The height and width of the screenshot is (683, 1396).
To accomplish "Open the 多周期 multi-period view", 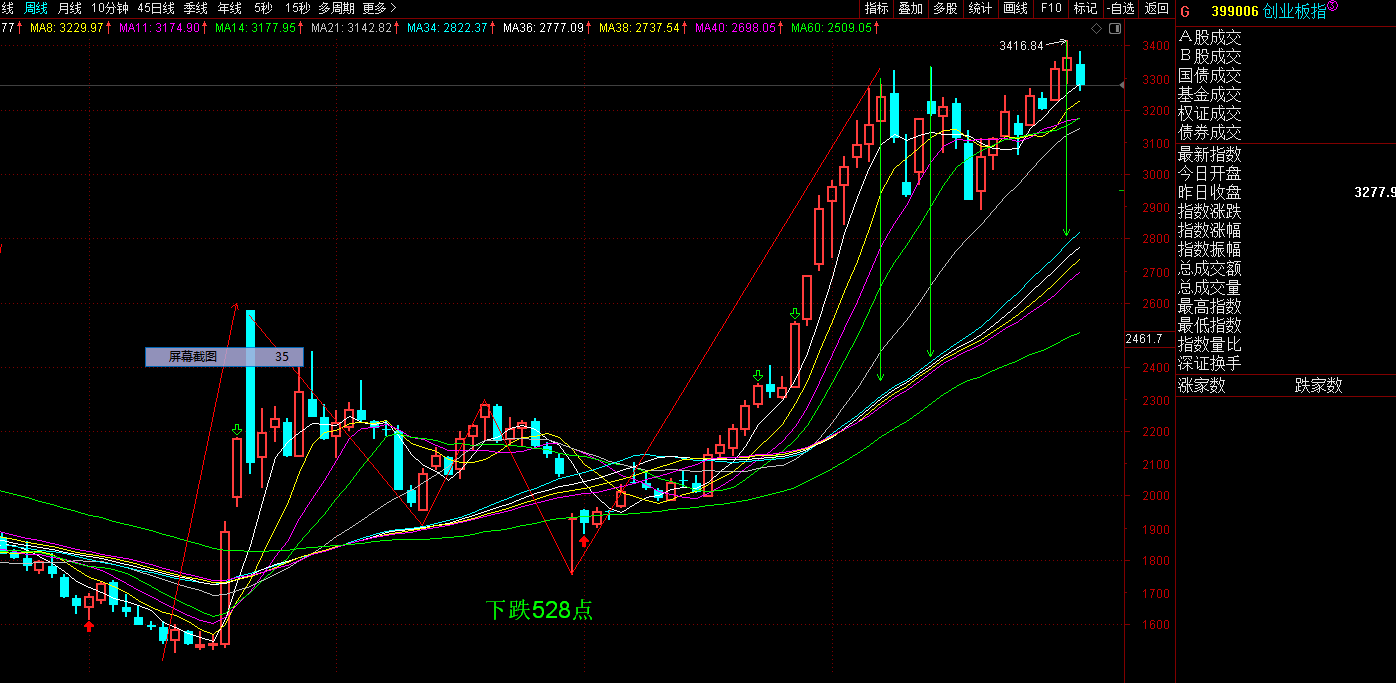I will click(337, 8).
